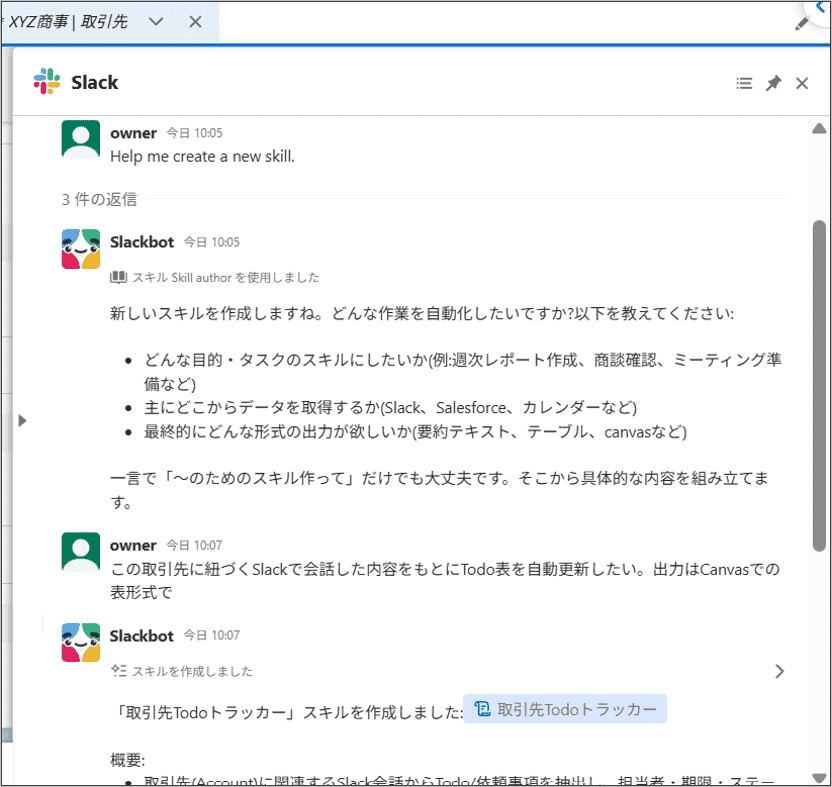Image resolution: width=832 pixels, height=787 pixels.
Task: Click the Slackbot name on 10:05 reply
Action: (x=142, y=242)
